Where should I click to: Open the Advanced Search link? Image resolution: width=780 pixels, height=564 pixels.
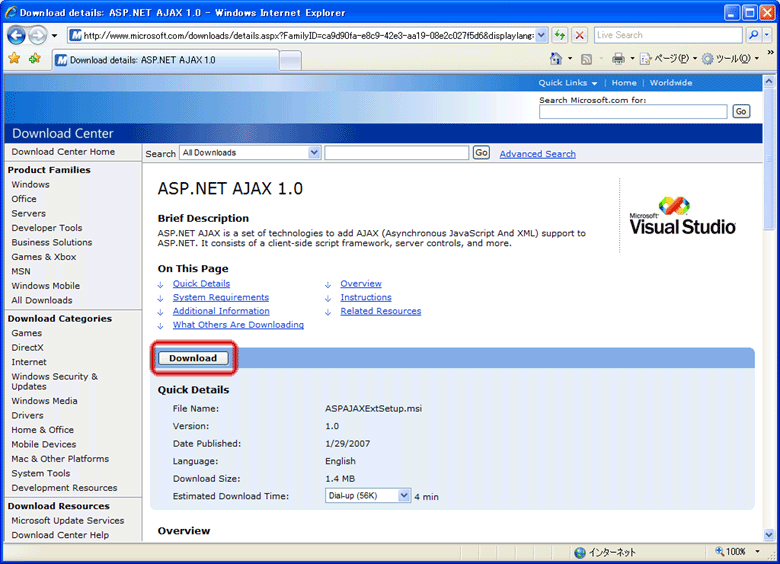537,154
